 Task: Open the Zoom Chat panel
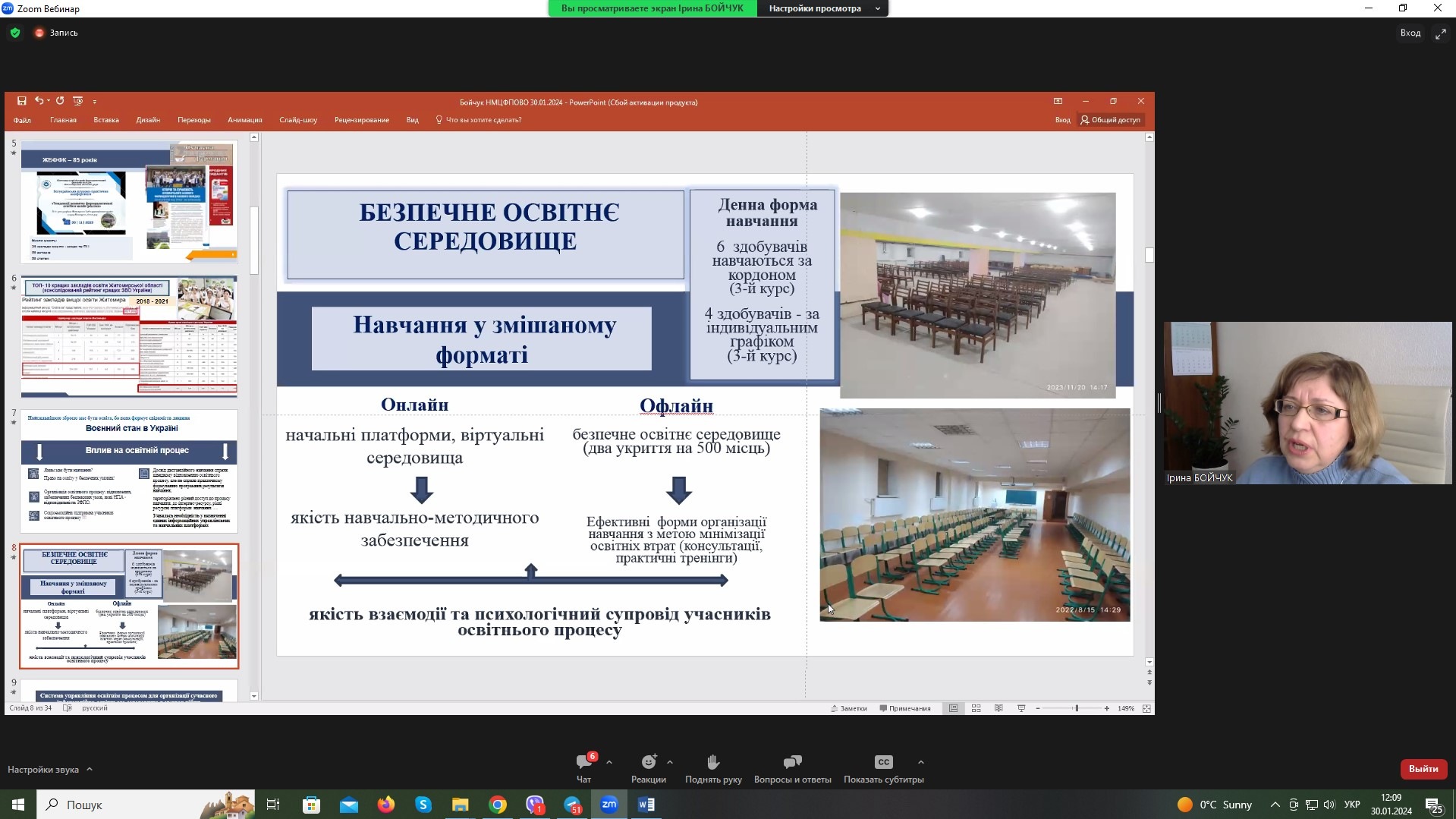pyautogui.click(x=583, y=762)
